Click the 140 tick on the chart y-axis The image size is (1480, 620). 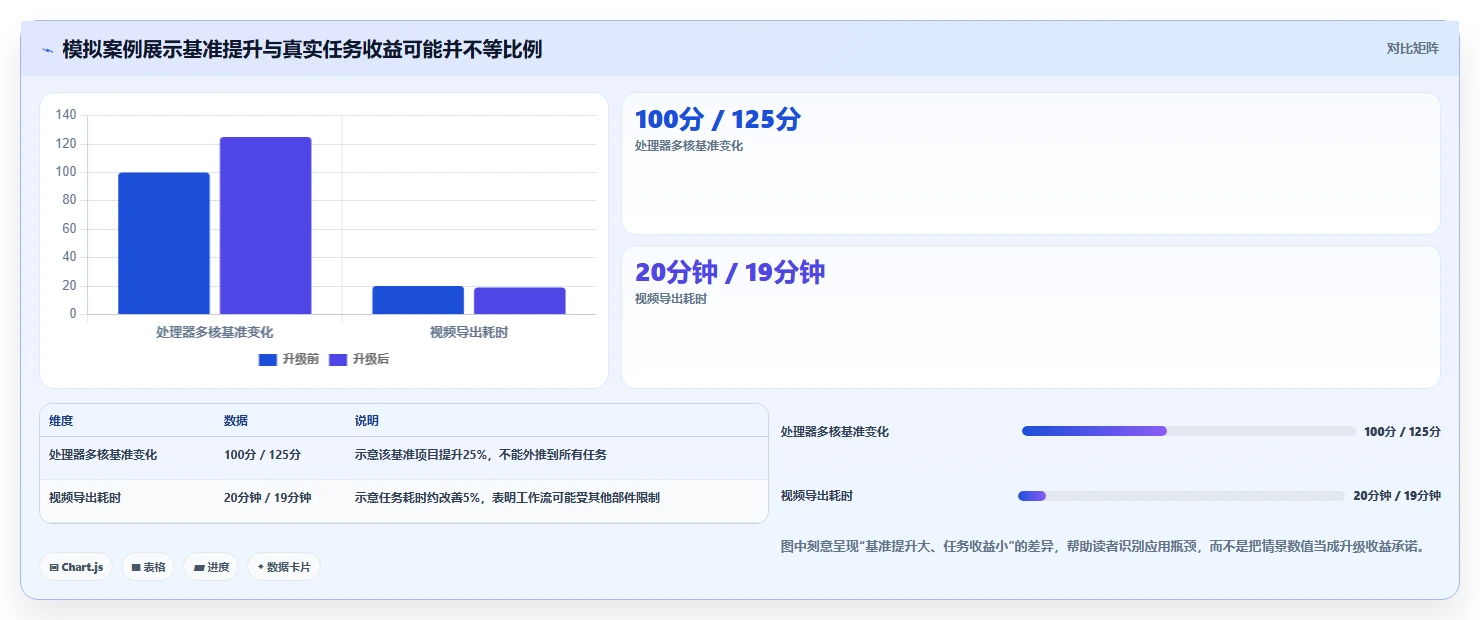click(x=66, y=115)
